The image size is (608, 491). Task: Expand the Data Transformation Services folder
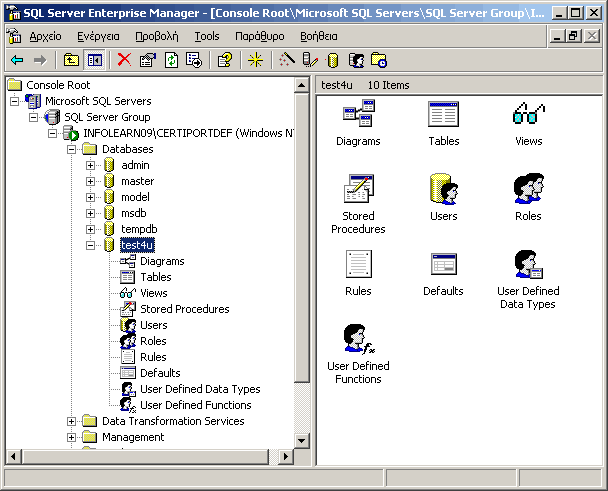[x=71, y=421]
